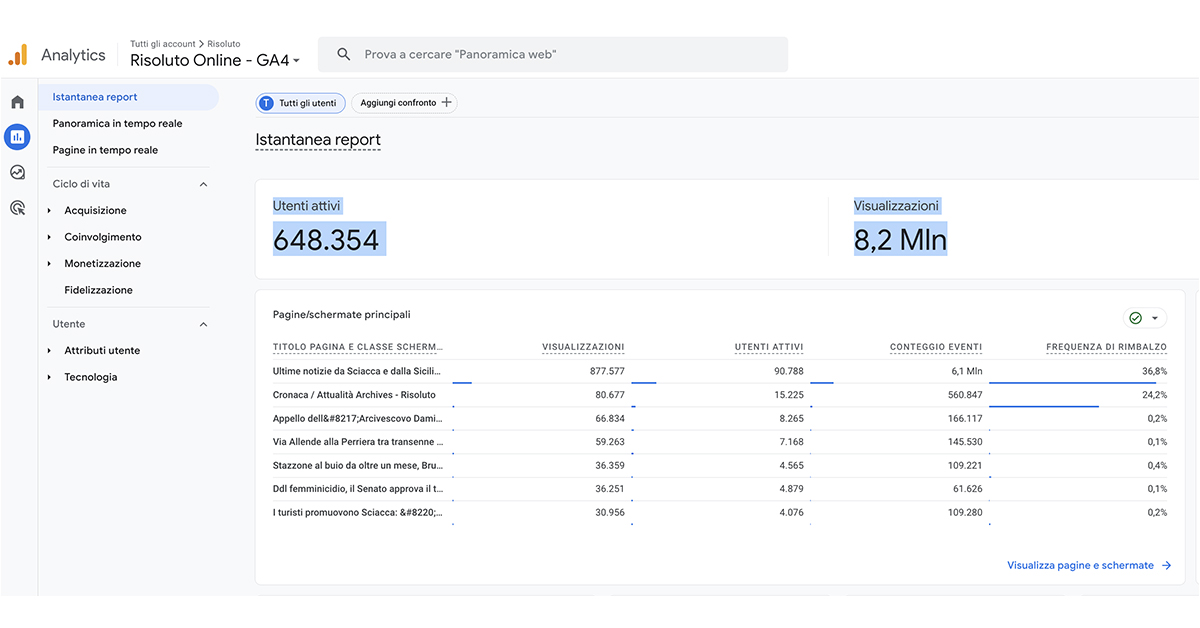The image size is (1200, 628).
Task: Open the card status dropdown arrow
Action: click(1155, 318)
